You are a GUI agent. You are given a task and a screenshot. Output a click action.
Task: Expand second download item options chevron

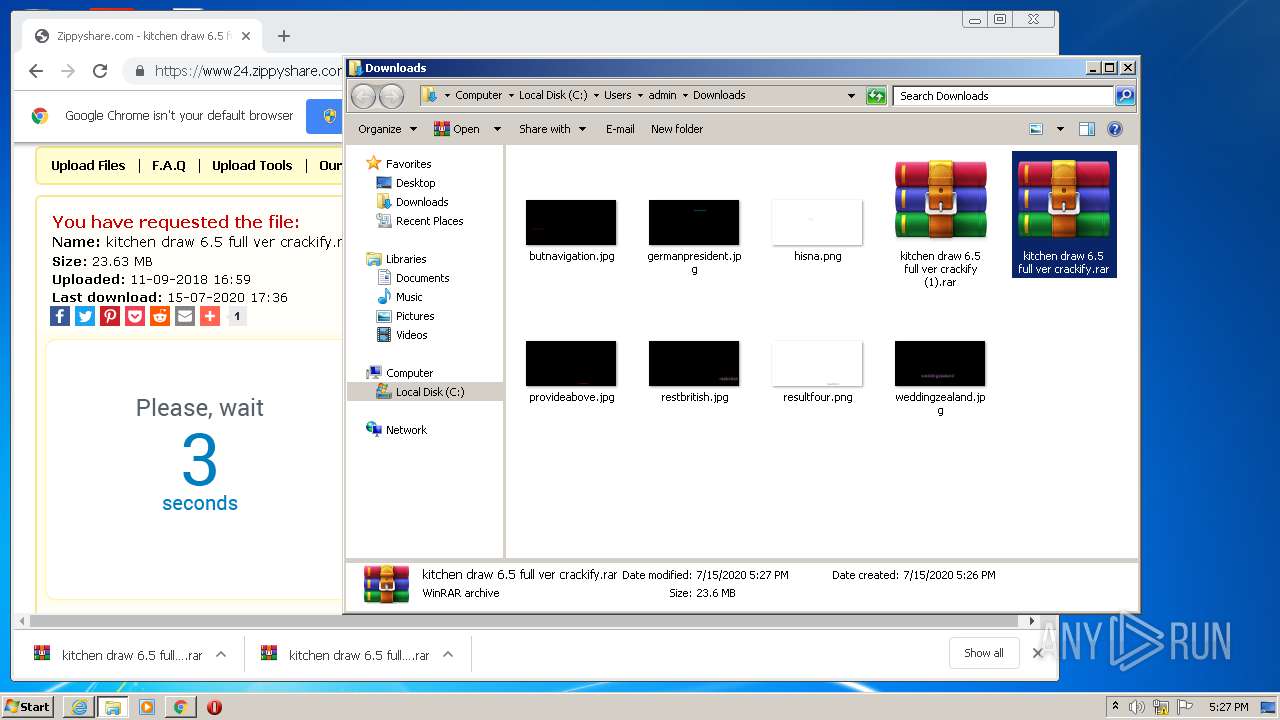click(448, 655)
